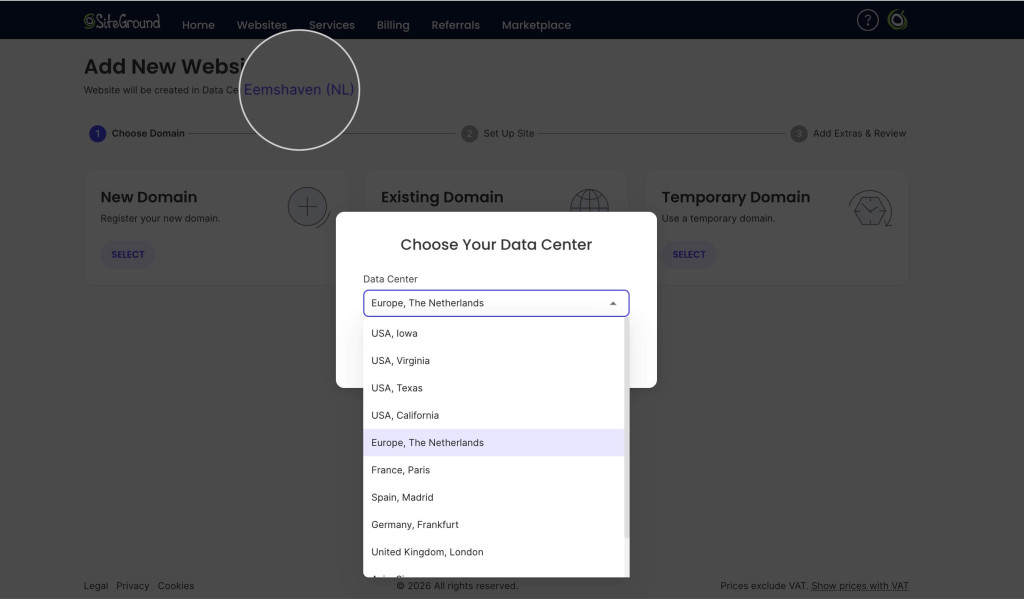Screen dimensions: 1024x599
Task: Click step 2 Set Up Site
Action: click(498, 133)
